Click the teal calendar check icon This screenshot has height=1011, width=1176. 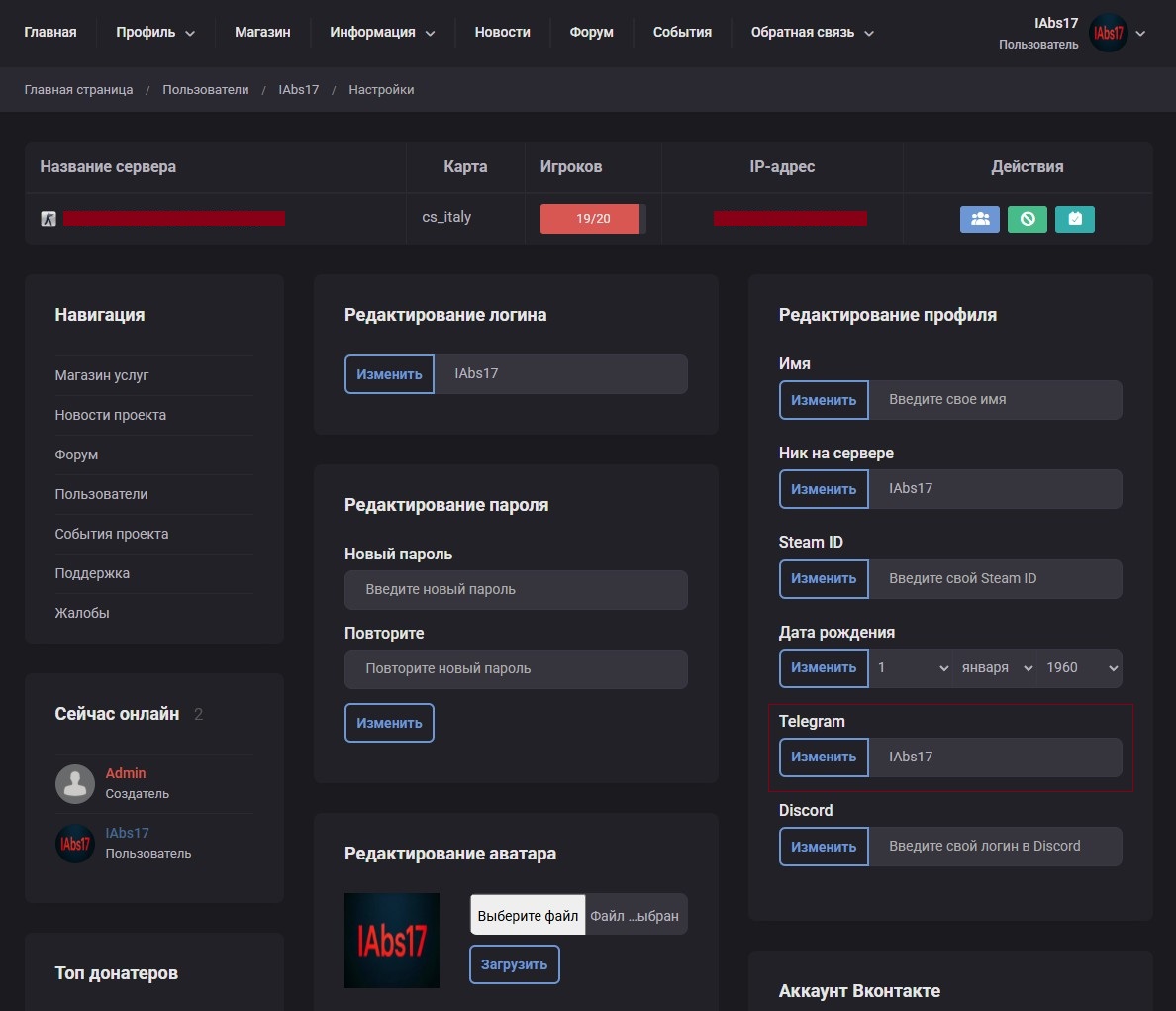coord(1075,219)
